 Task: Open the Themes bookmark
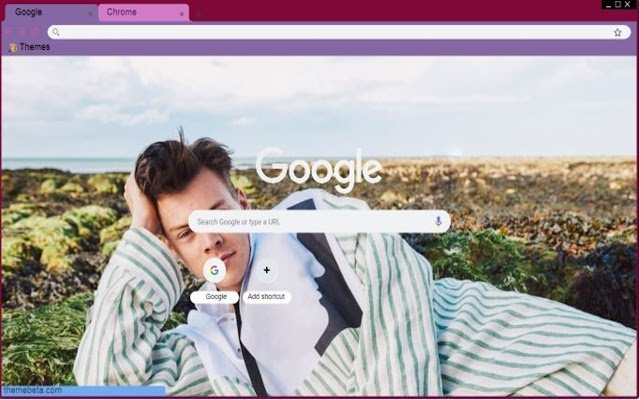pos(29,47)
